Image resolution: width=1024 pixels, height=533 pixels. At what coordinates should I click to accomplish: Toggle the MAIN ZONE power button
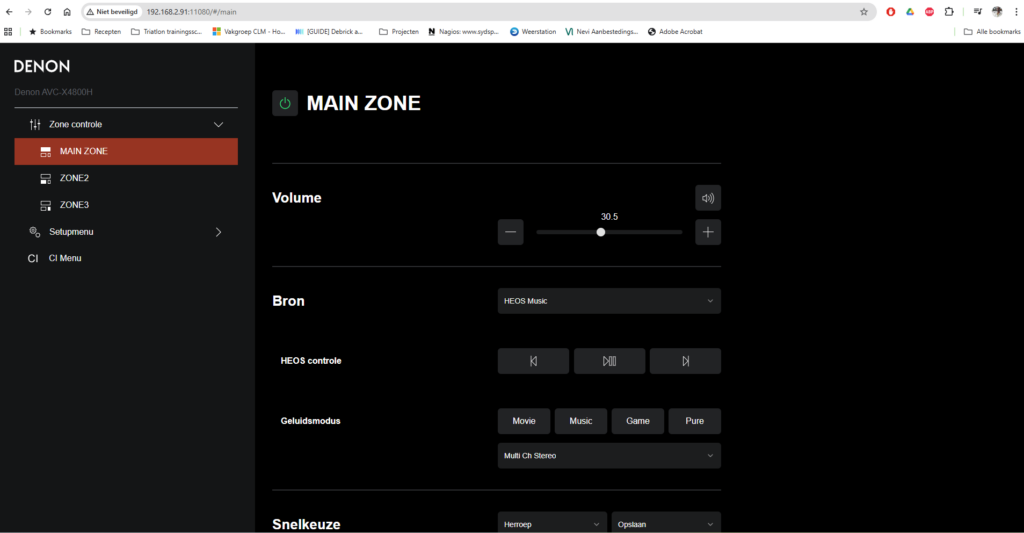click(x=285, y=103)
